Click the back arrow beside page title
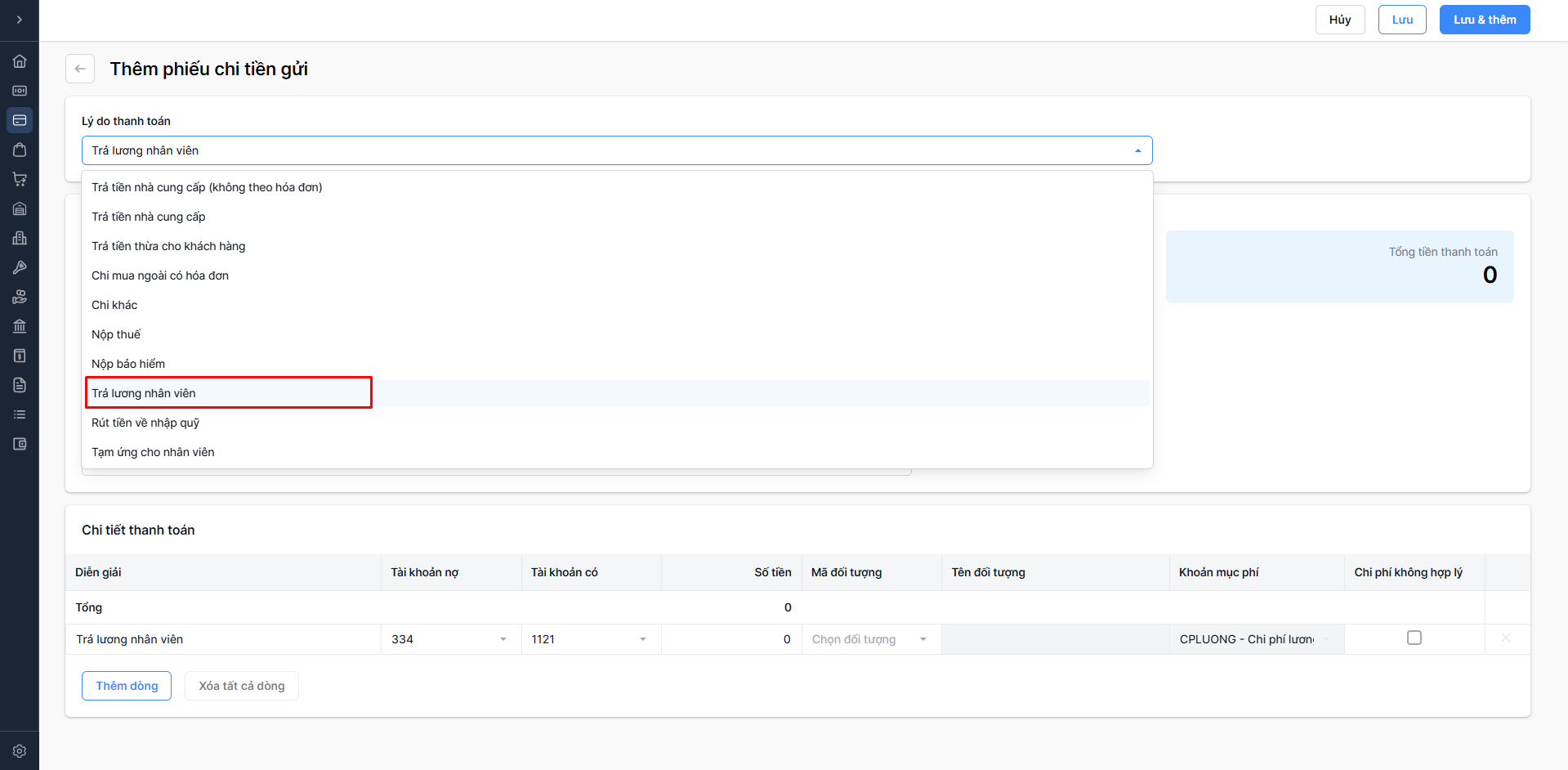This screenshot has width=1568, height=770. [x=80, y=69]
